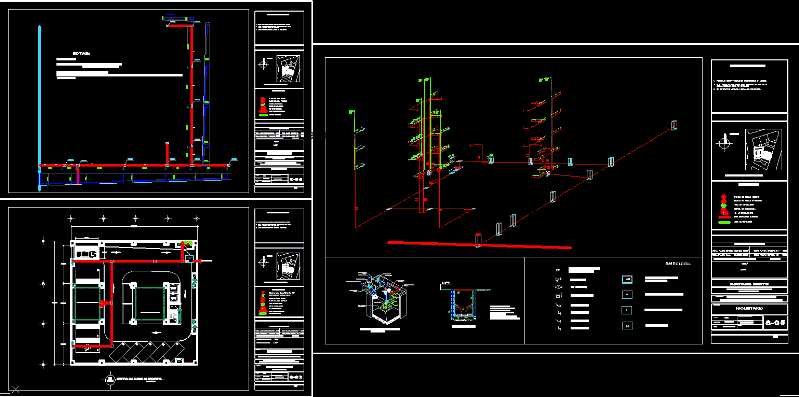Select the thick red main pipe under the isometric
Image resolution: width=799 pixels, height=397 pixels.
tap(479, 245)
